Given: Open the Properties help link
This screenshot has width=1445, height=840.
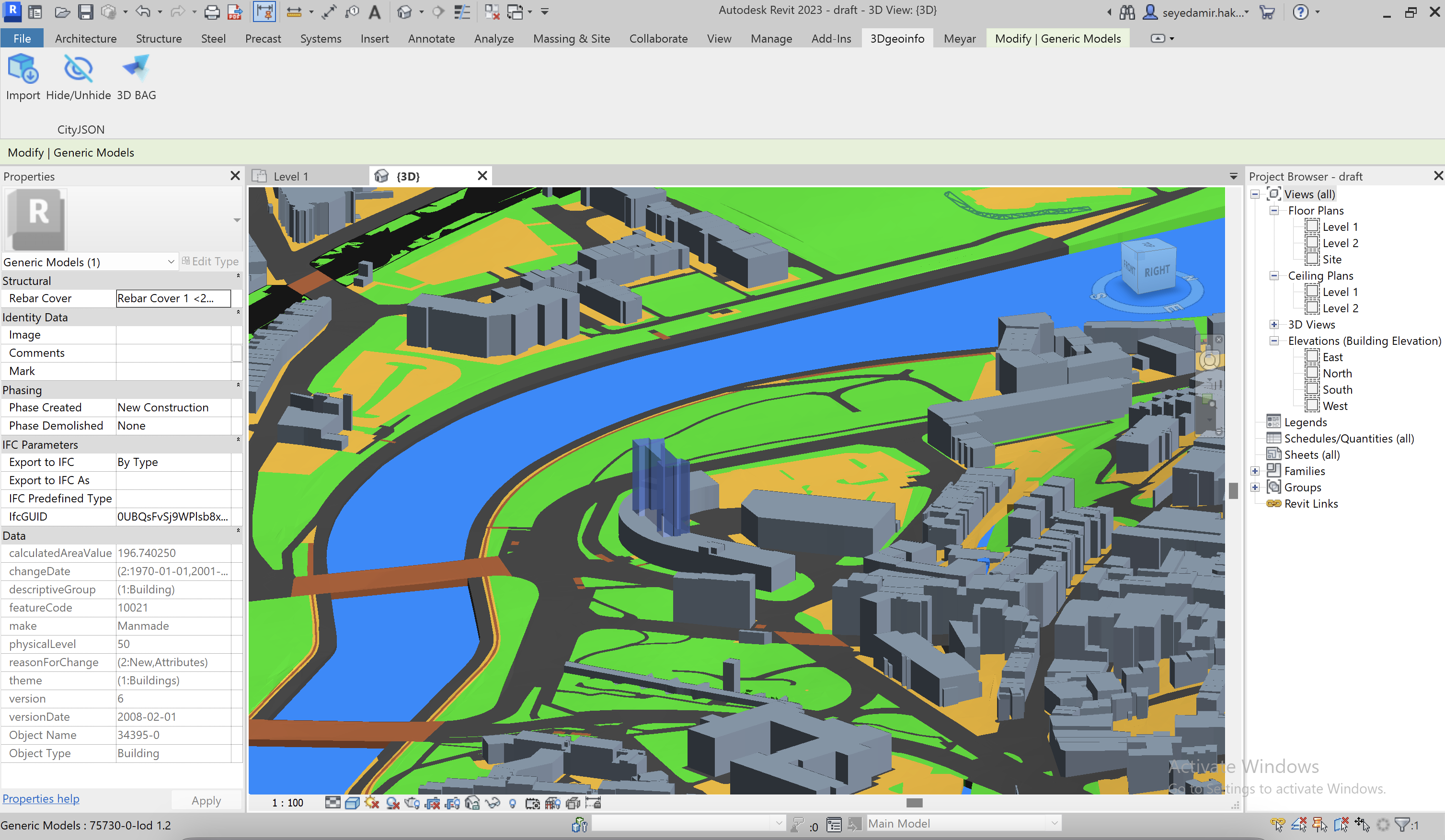Looking at the screenshot, I should (x=41, y=798).
